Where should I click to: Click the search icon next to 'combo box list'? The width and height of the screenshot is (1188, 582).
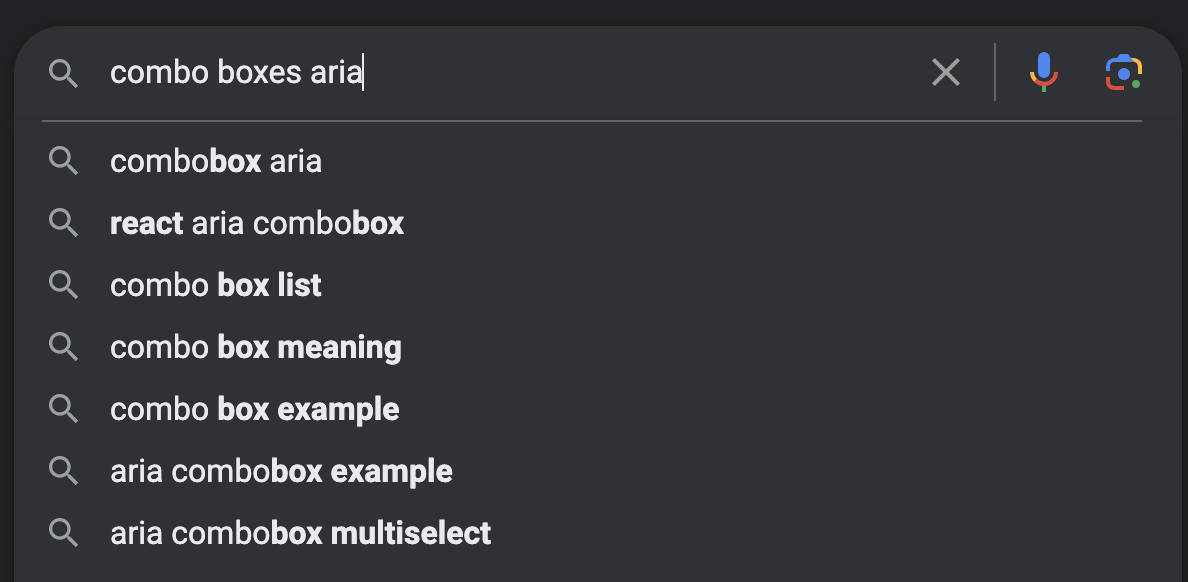64,285
